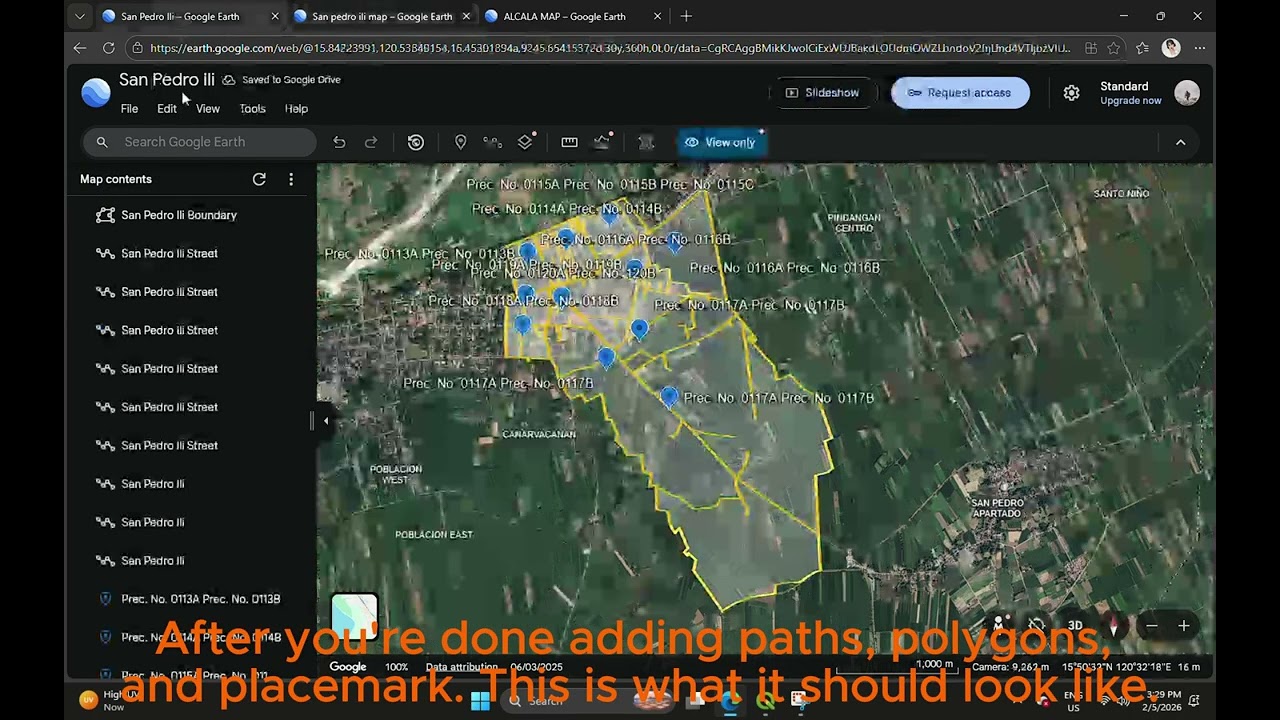Click the Redo arrow in the toolbar

pyautogui.click(x=371, y=142)
